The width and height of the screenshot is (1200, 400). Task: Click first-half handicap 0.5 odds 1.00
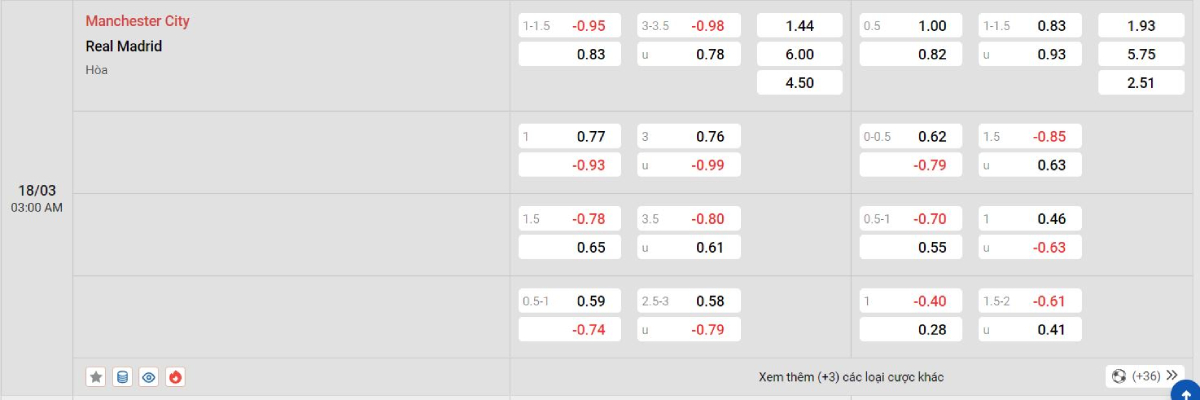pyautogui.click(x=911, y=26)
